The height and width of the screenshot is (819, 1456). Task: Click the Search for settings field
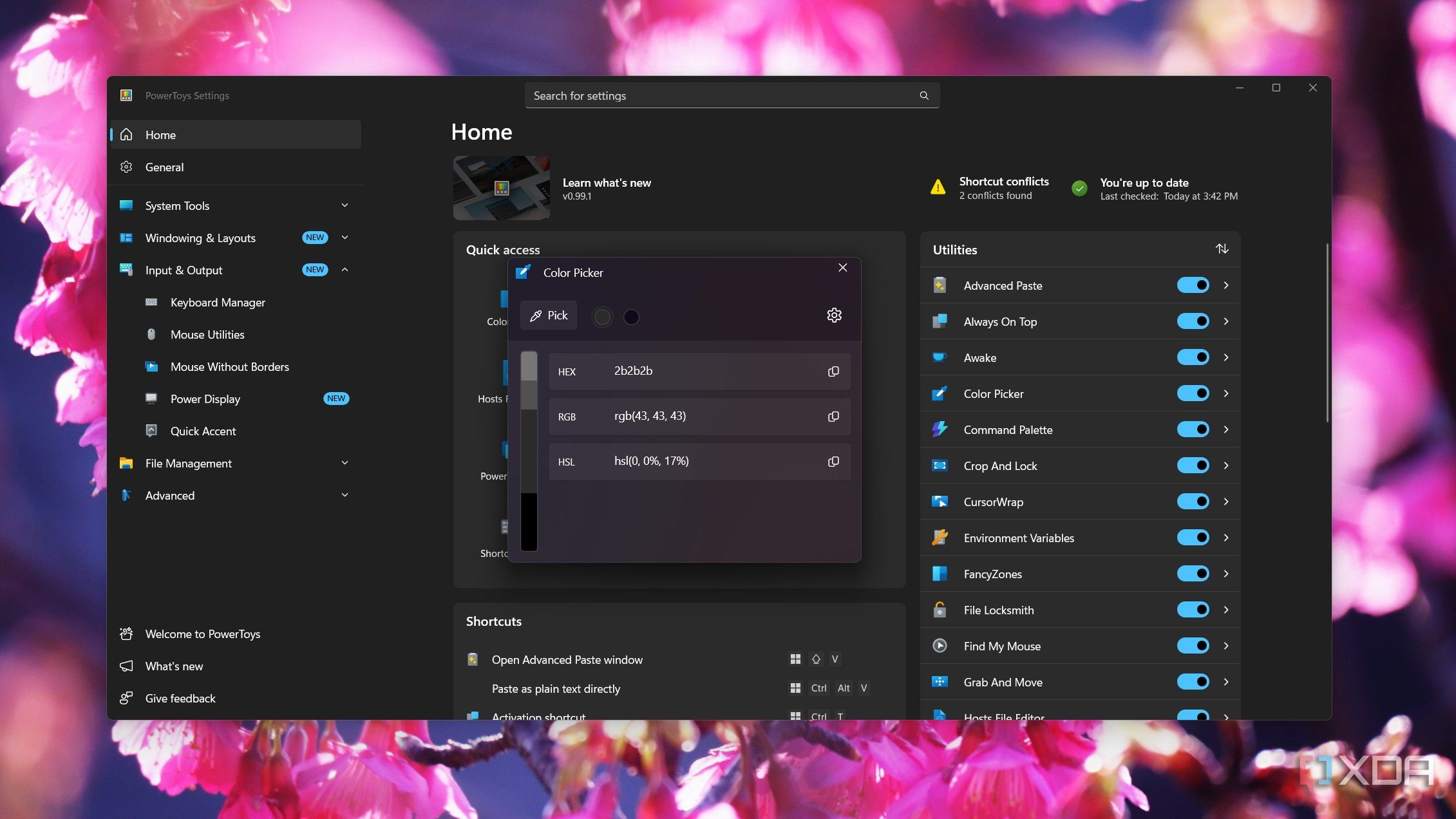click(x=732, y=96)
